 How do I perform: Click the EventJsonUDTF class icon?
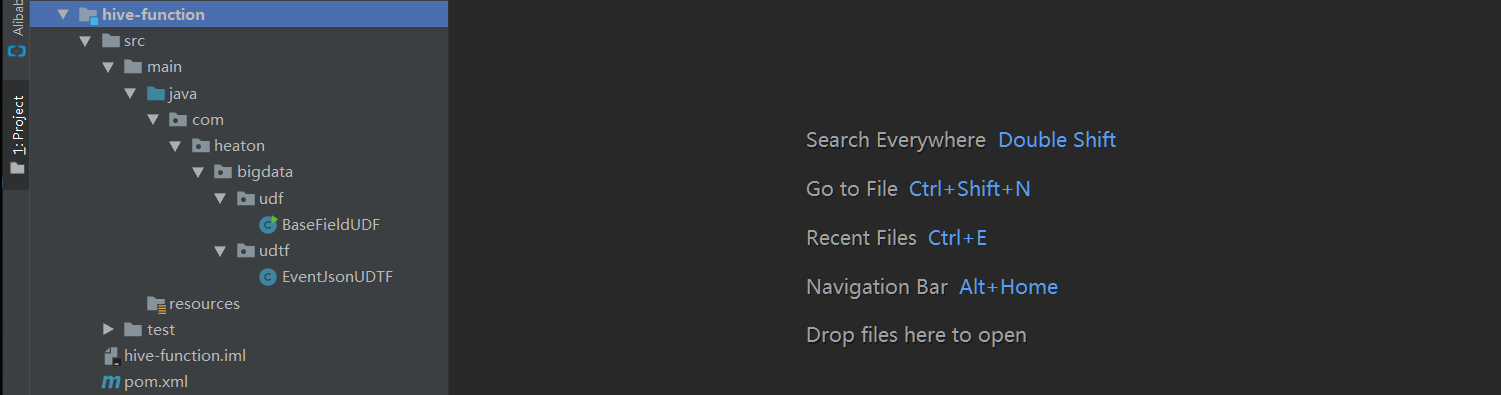tap(268, 277)
